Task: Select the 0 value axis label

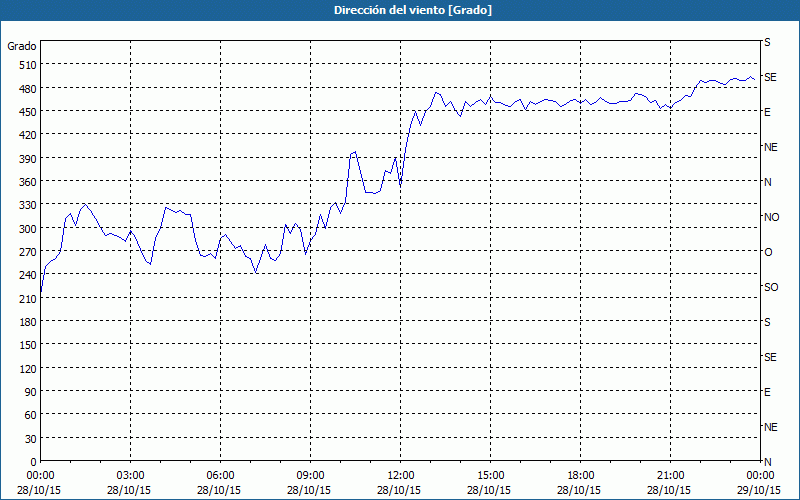Action: pos(34,462)
